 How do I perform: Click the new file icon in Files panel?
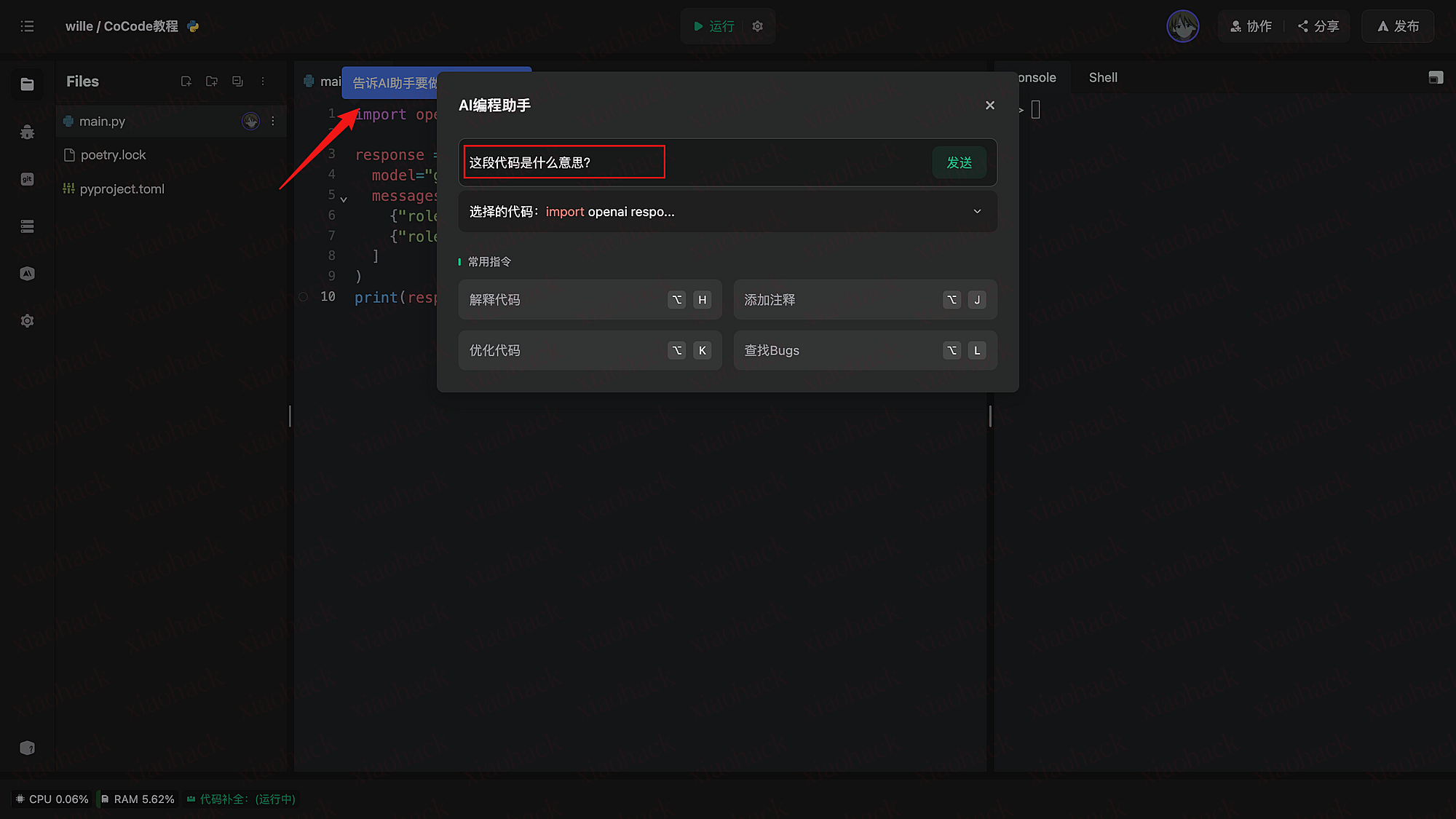point(186,82)
